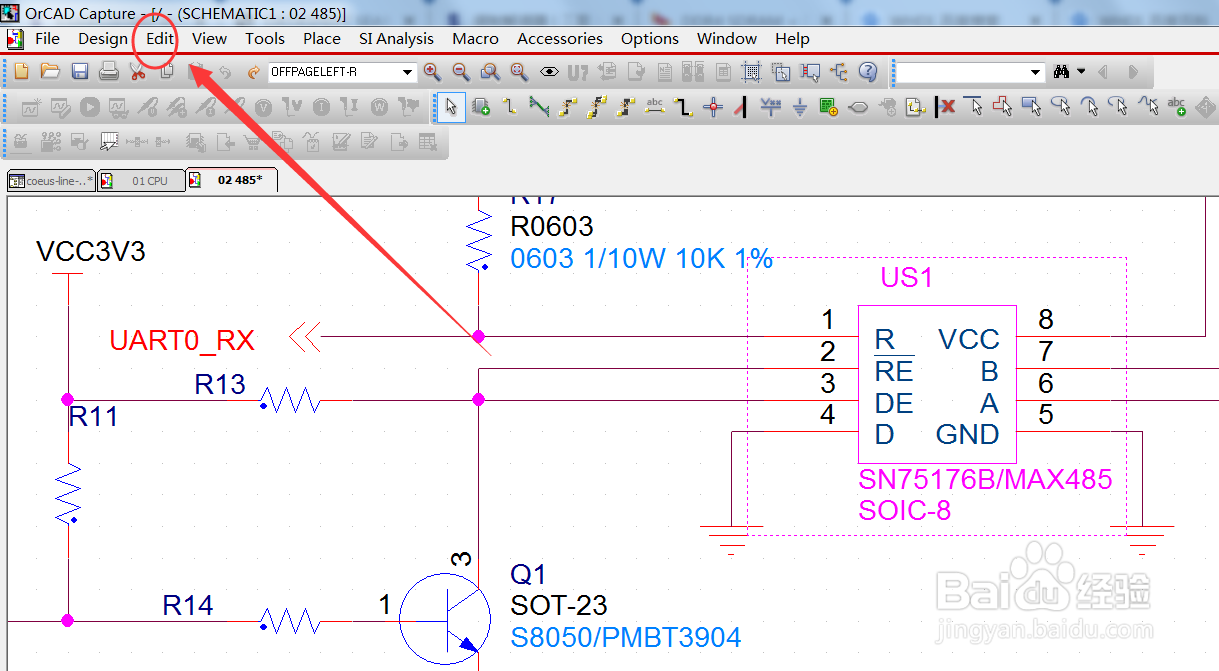Screen dimensions: 1219x671
Task: Open help with the question mark icon
Action: click(868, 72)
